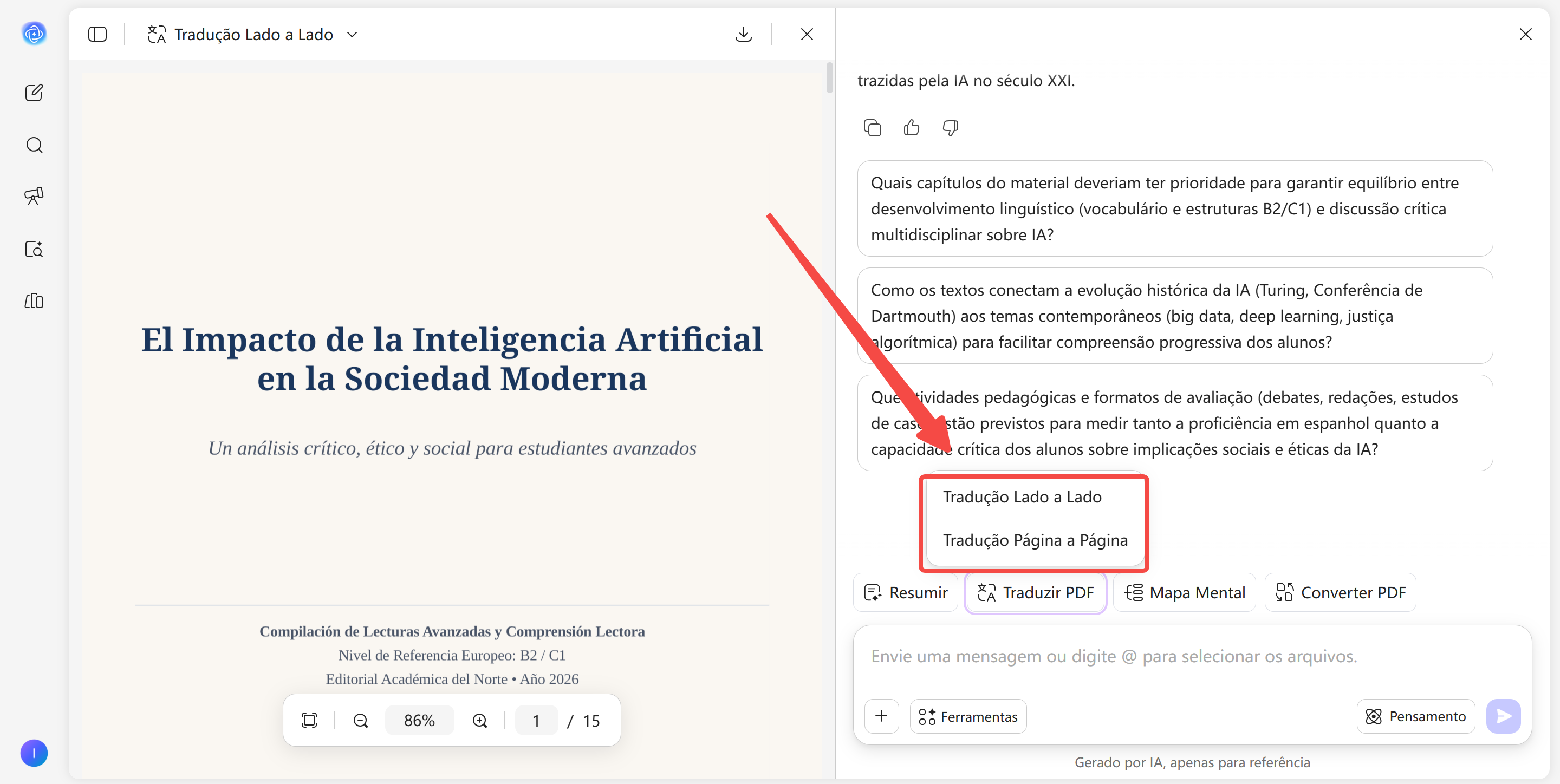Toggle the document sidebar panel icon
Screen dimensions: 1560x784
(97, 35)
